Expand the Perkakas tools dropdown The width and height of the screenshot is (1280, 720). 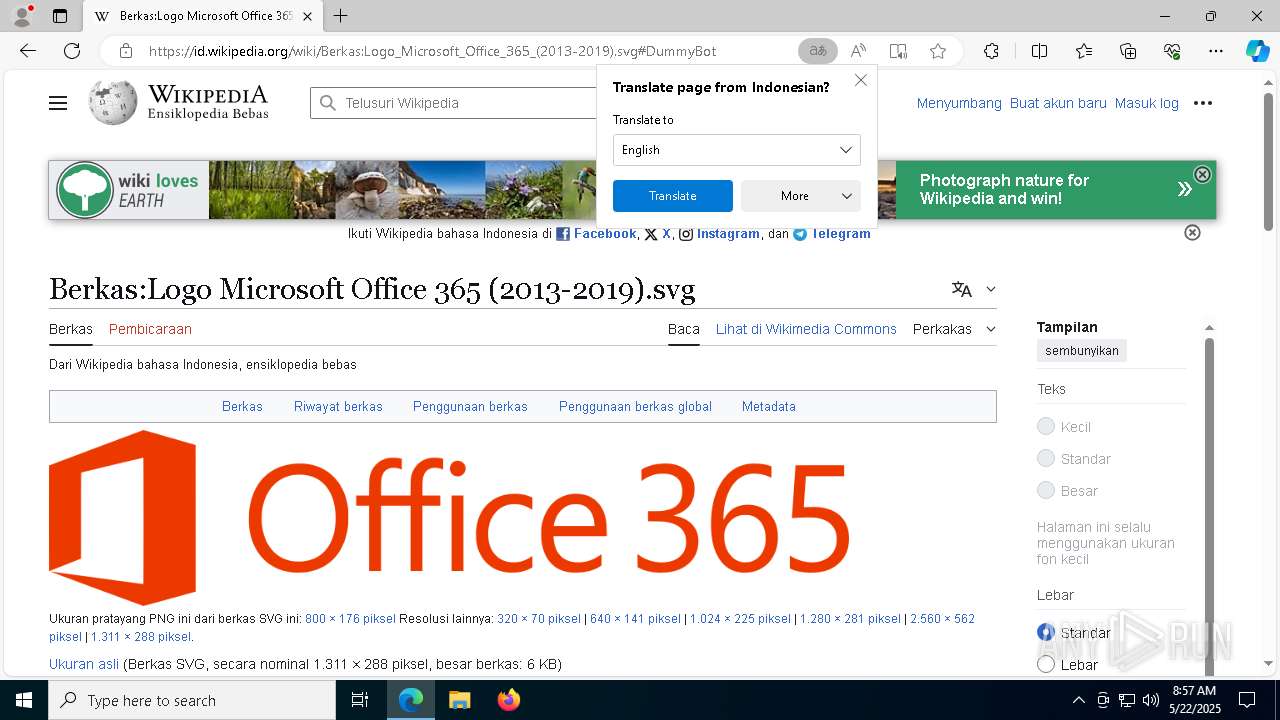tap(954, 329)
